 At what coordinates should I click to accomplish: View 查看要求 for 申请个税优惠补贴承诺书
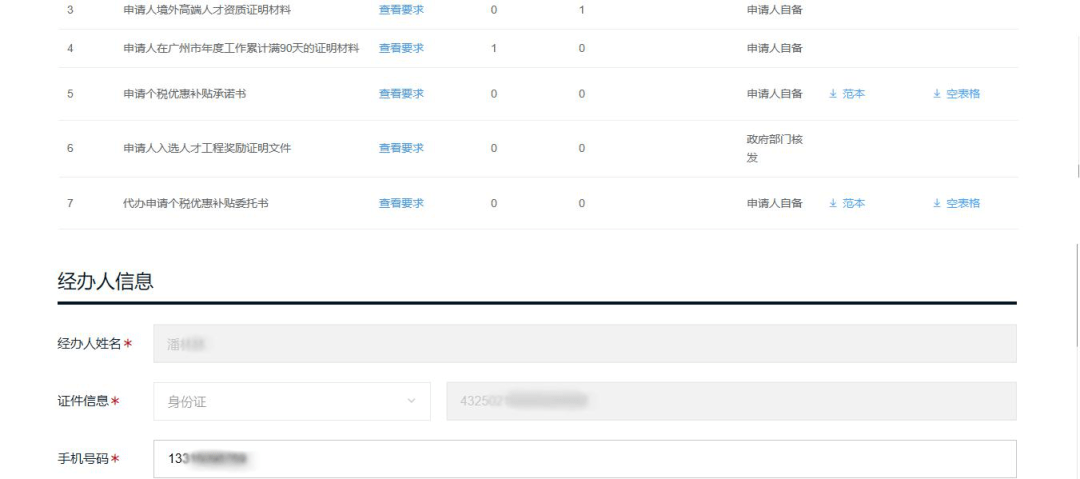(x=401, y=94)
